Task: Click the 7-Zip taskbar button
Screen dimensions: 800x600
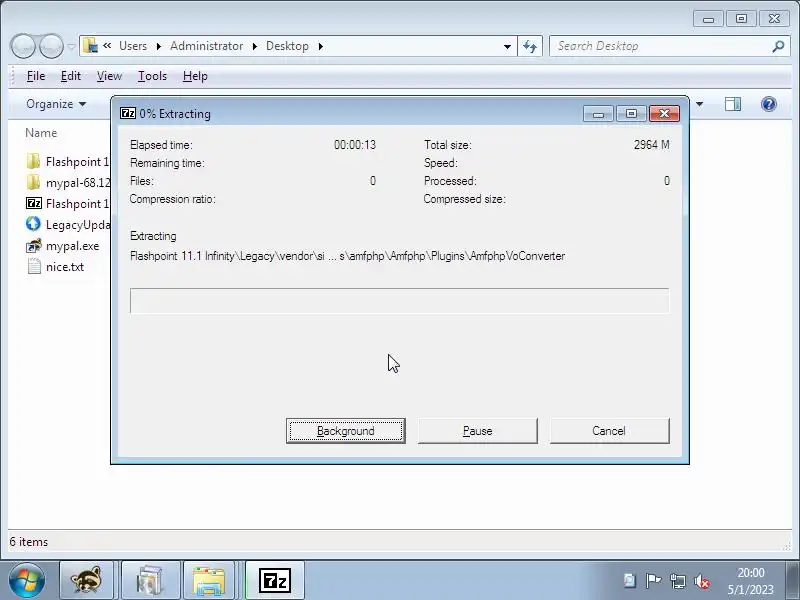Action: [x=275, y=581]
